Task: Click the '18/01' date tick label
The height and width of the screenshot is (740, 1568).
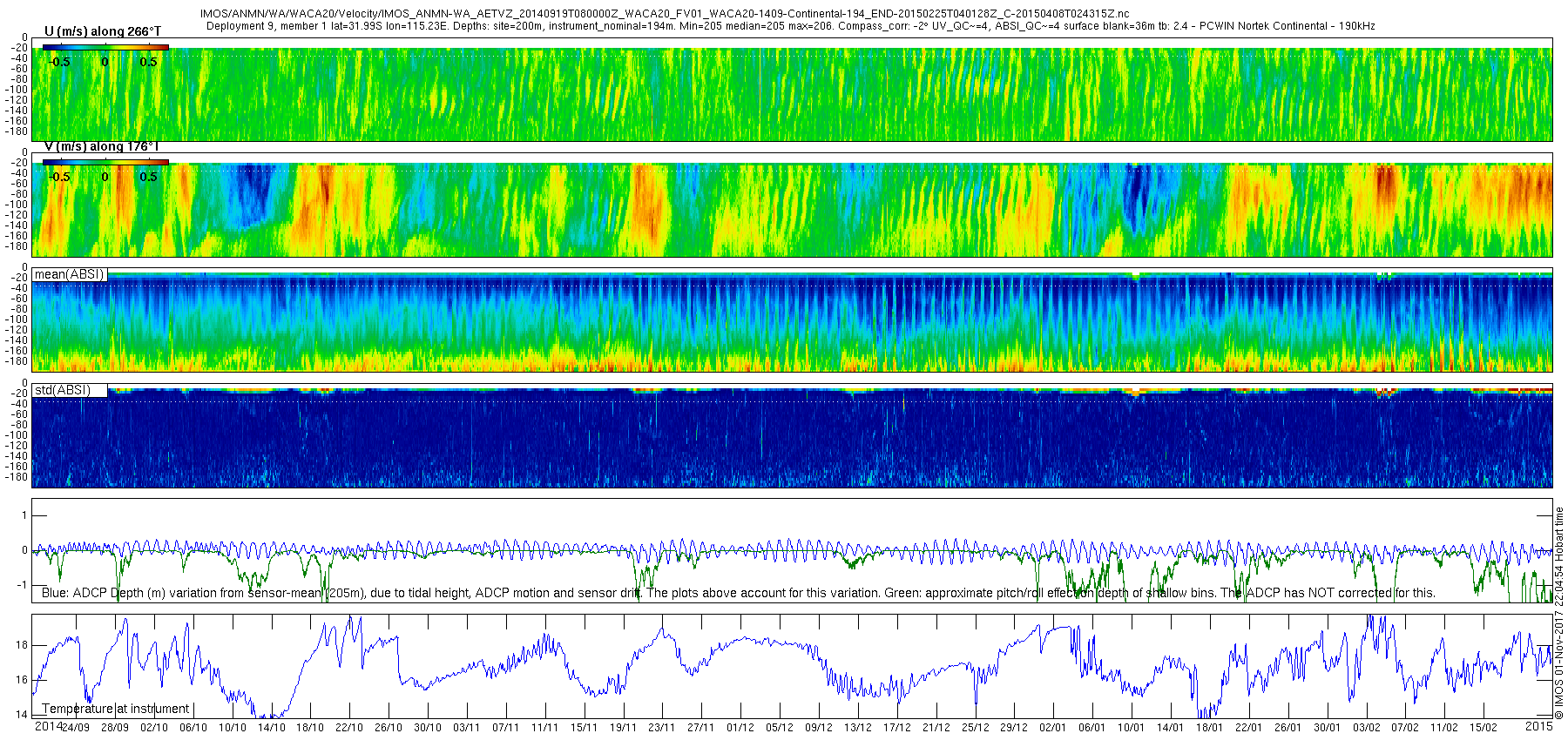Action: (1210, 728)
